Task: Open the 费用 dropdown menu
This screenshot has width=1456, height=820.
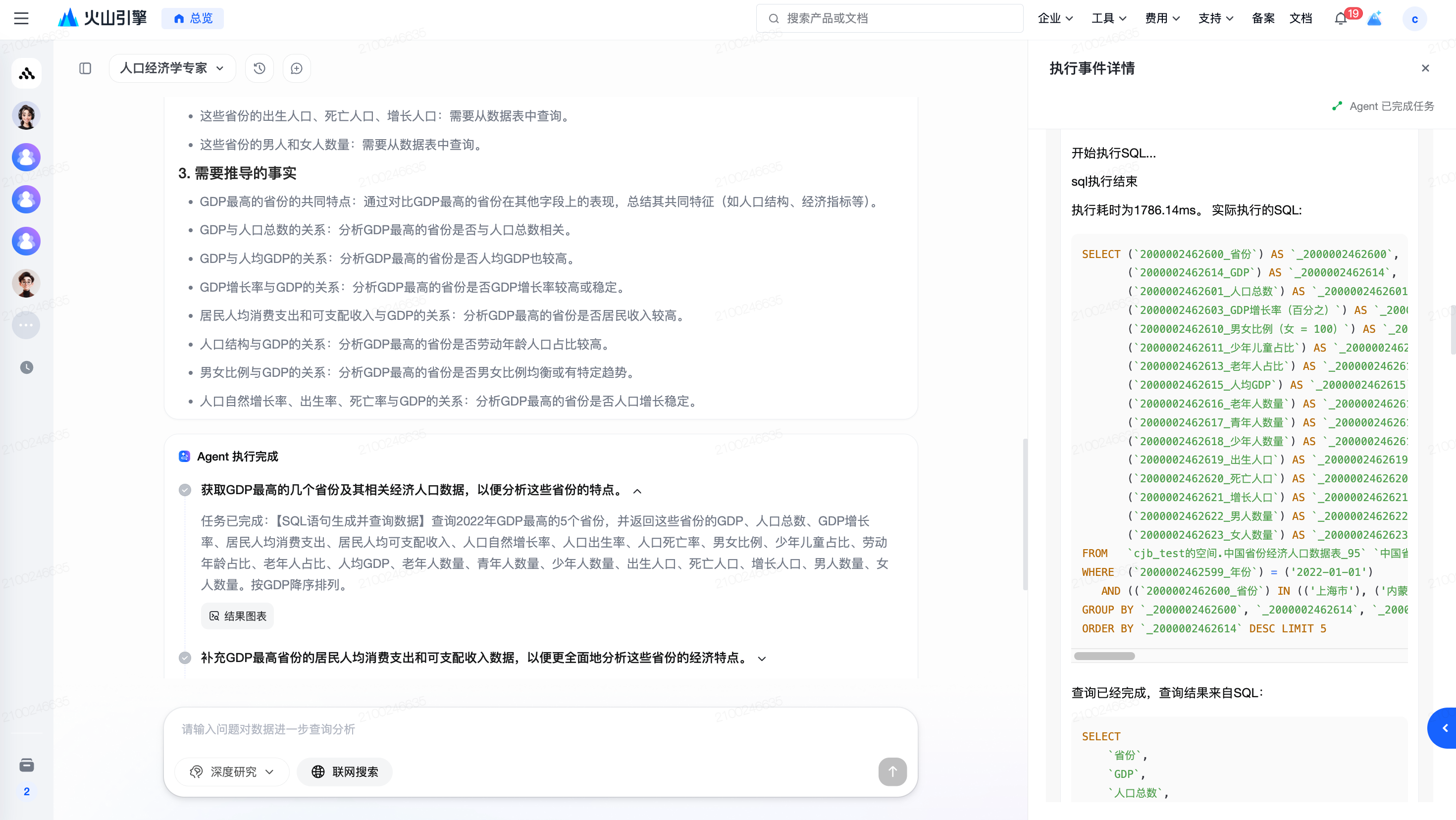Action: 1162,18
